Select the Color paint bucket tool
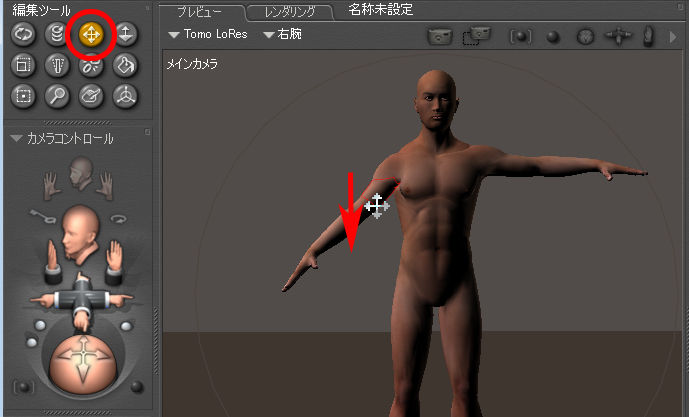 tap(125, 65)
